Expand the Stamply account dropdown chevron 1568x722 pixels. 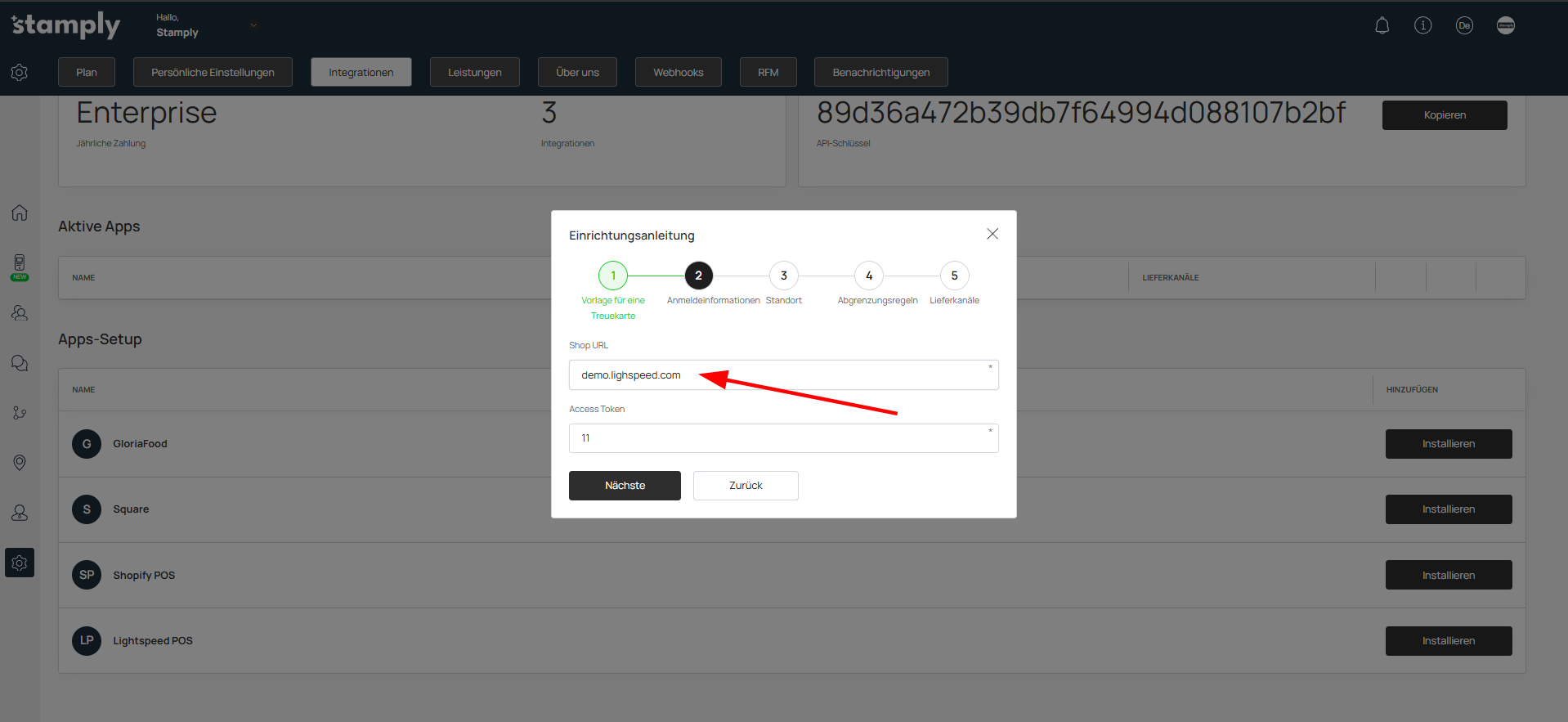point(253,25)
